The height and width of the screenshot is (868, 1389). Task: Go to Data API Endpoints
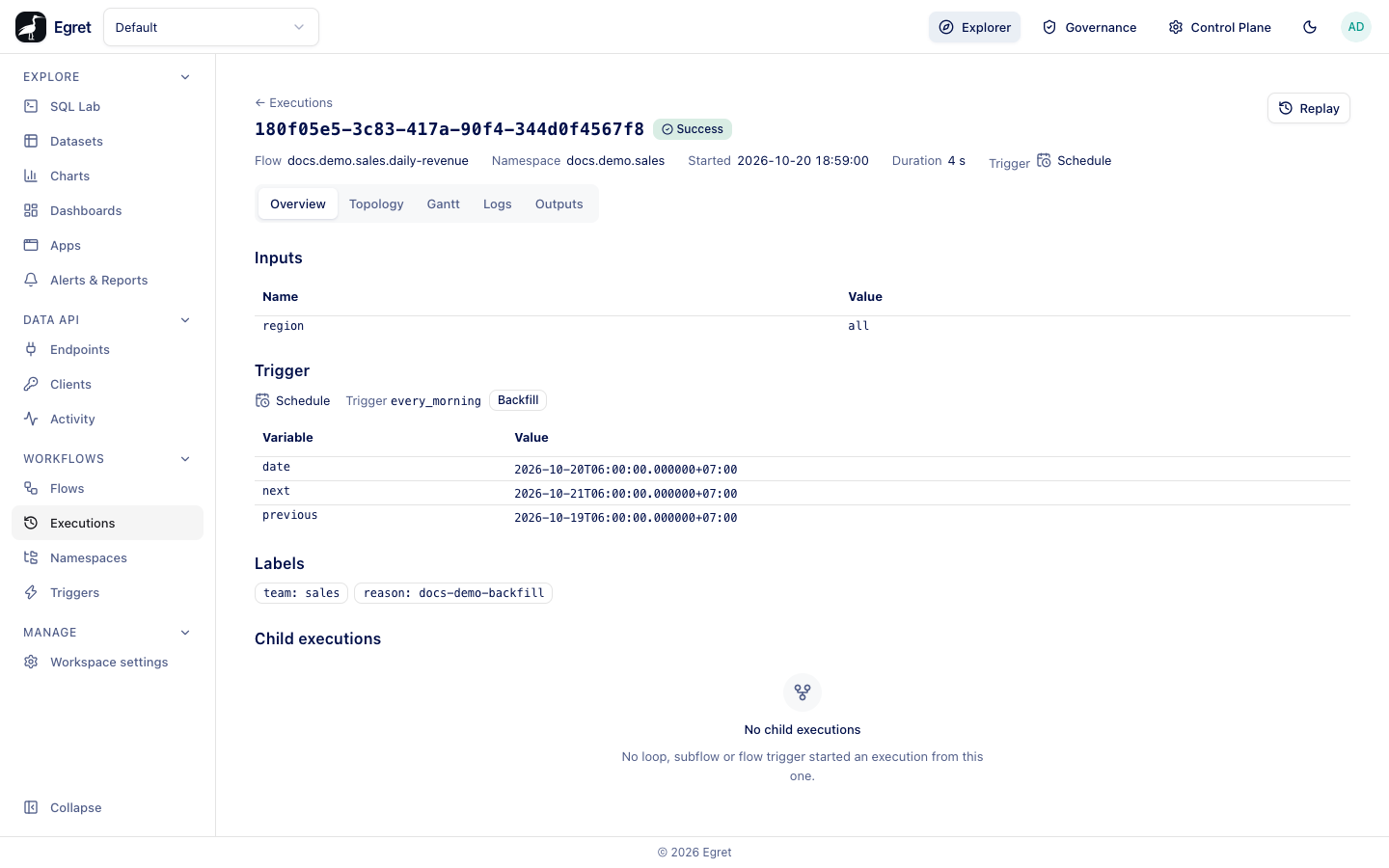[x=107, y=349]
